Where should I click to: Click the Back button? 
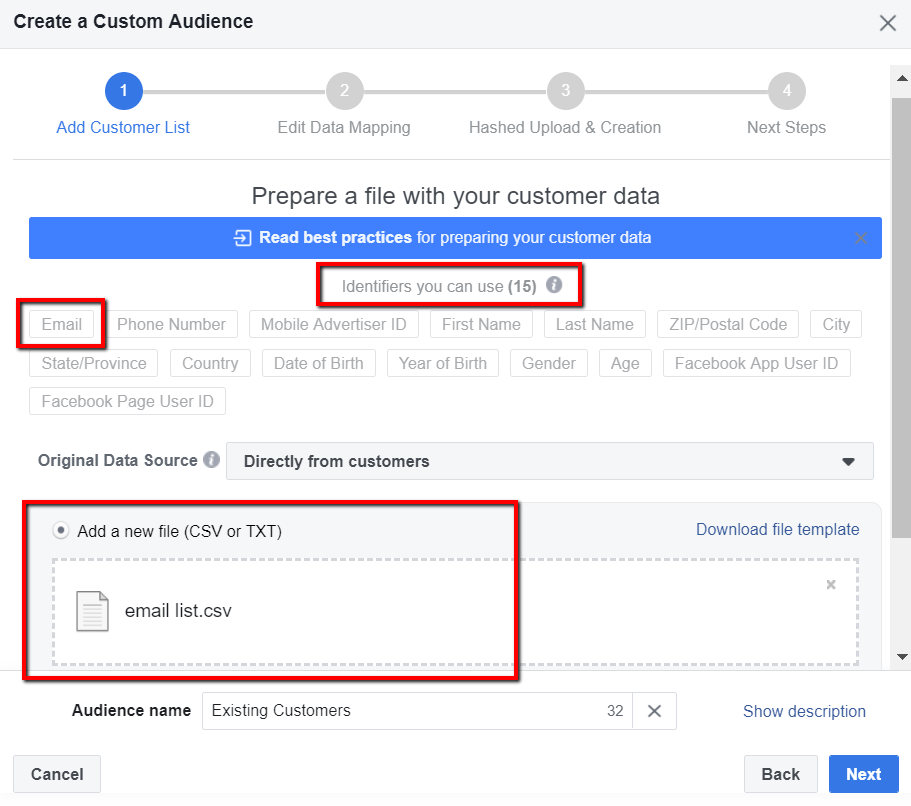point(780,774)
